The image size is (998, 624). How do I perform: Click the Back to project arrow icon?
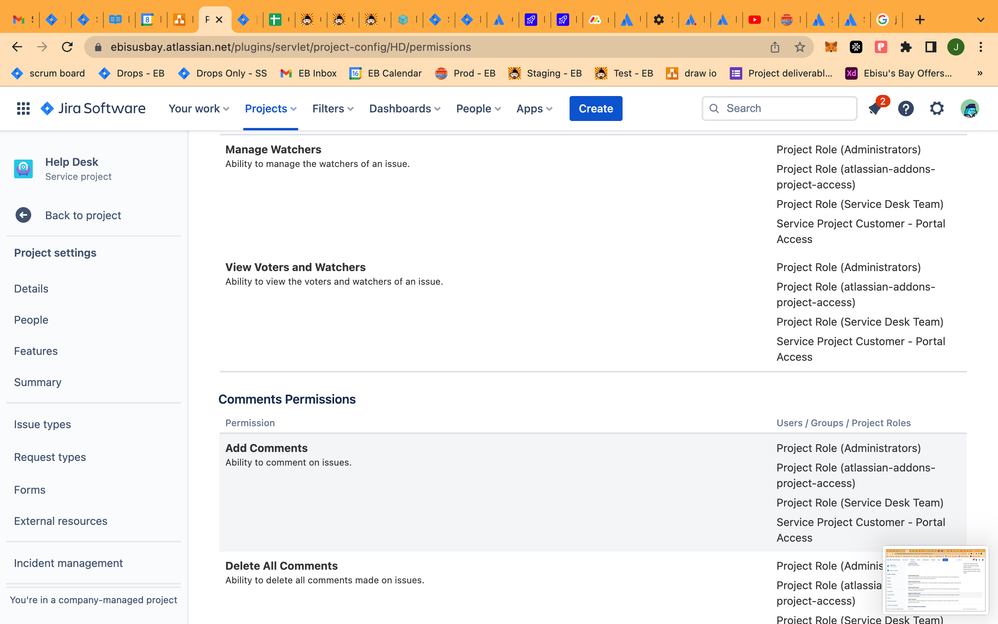pos(24,215)
